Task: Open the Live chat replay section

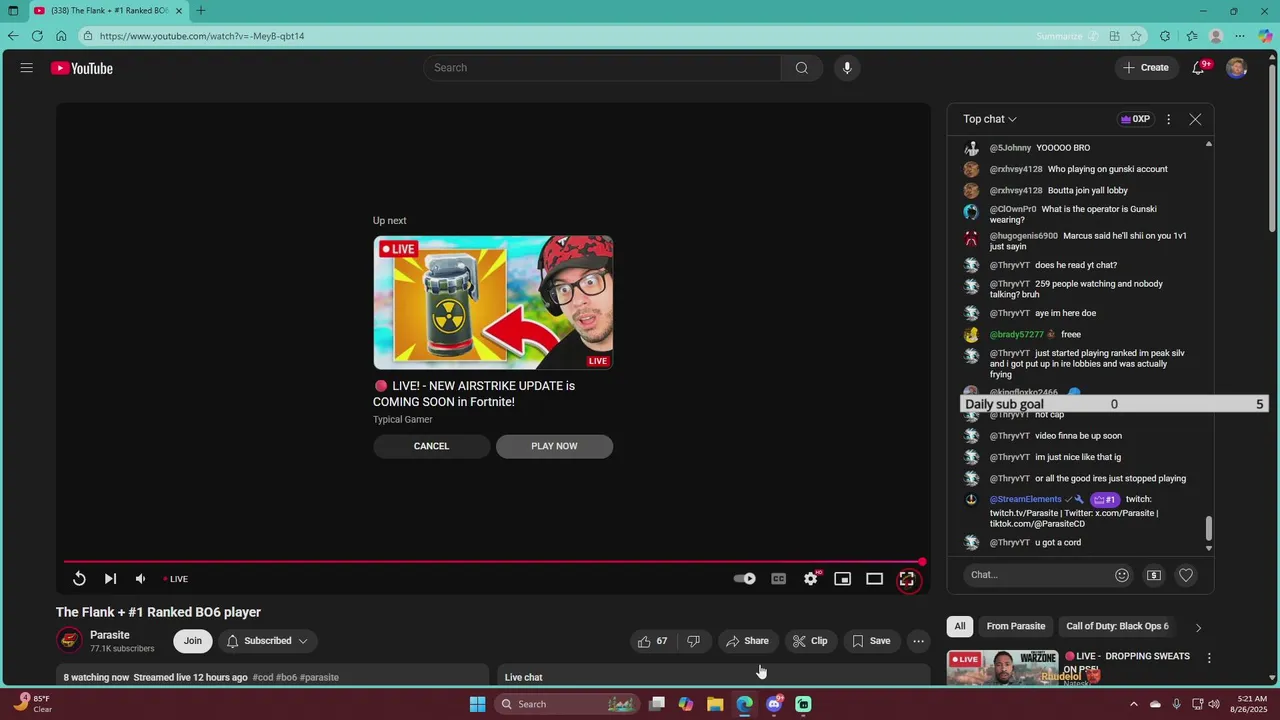Action: click(712, 677)
